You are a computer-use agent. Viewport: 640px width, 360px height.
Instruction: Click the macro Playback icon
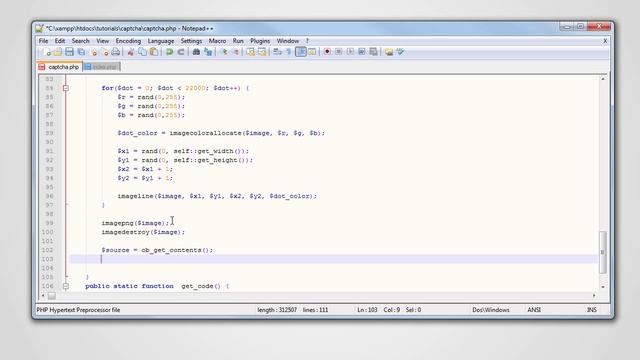click(x=350, y=52)
